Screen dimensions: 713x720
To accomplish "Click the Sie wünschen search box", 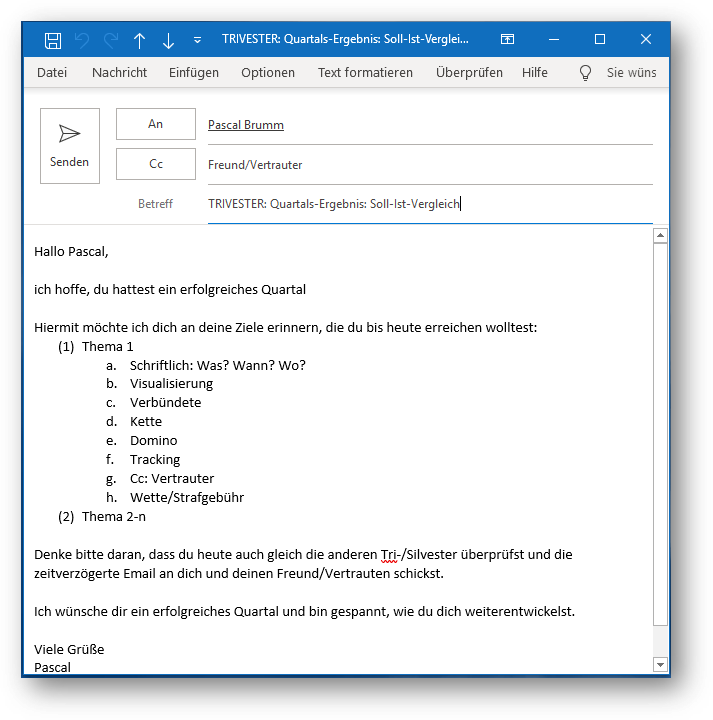I will click(x=632, y=73).
